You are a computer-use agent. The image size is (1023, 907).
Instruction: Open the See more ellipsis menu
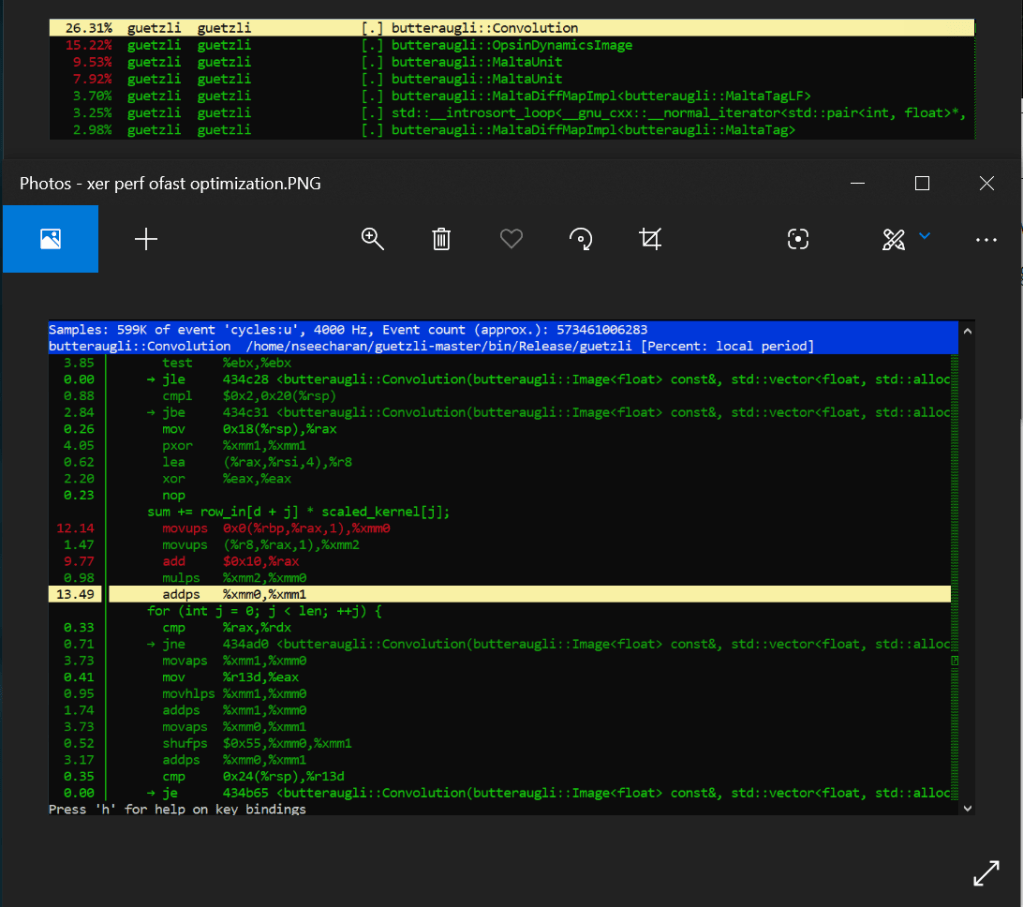986,240
